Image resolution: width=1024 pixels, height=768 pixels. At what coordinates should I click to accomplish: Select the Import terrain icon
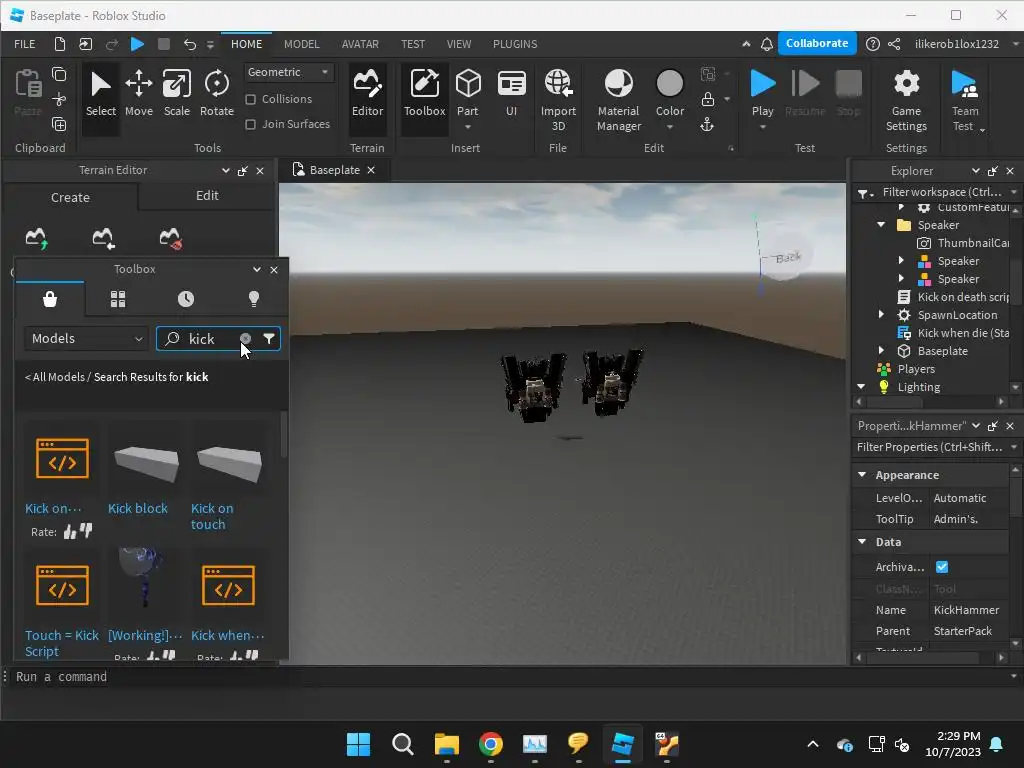click(x=103, y=238)
